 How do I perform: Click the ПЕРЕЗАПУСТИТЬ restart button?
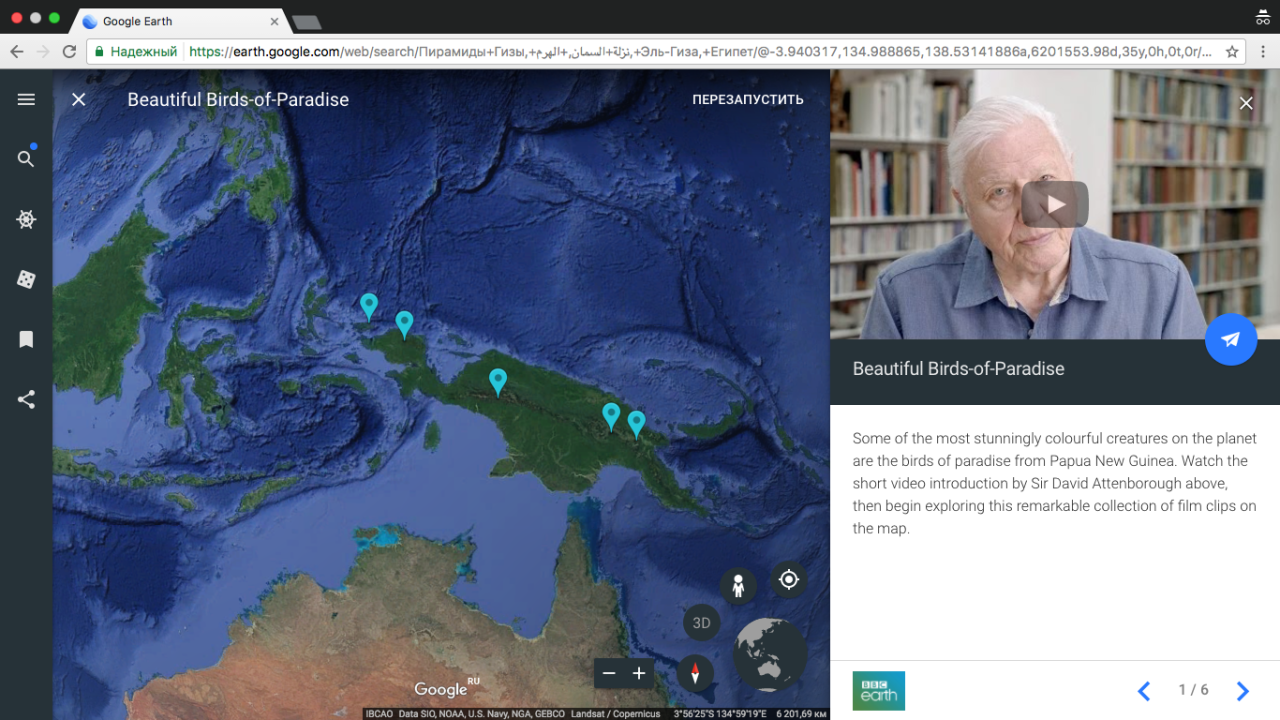(x=747, y=99)
